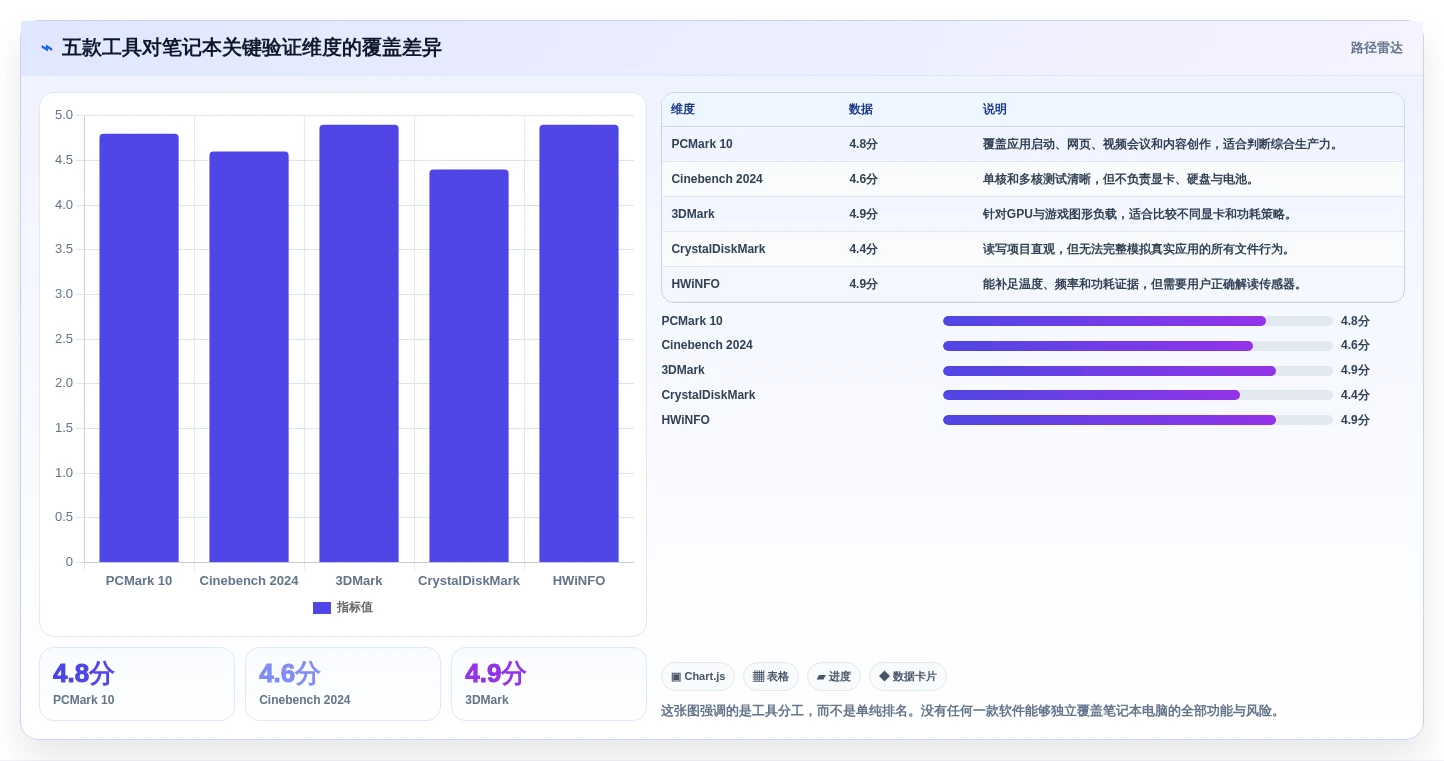The height and width of the screenshot is (761, 1444).
Task: Click the lightning icon beside the title
Action: [47, 48]
